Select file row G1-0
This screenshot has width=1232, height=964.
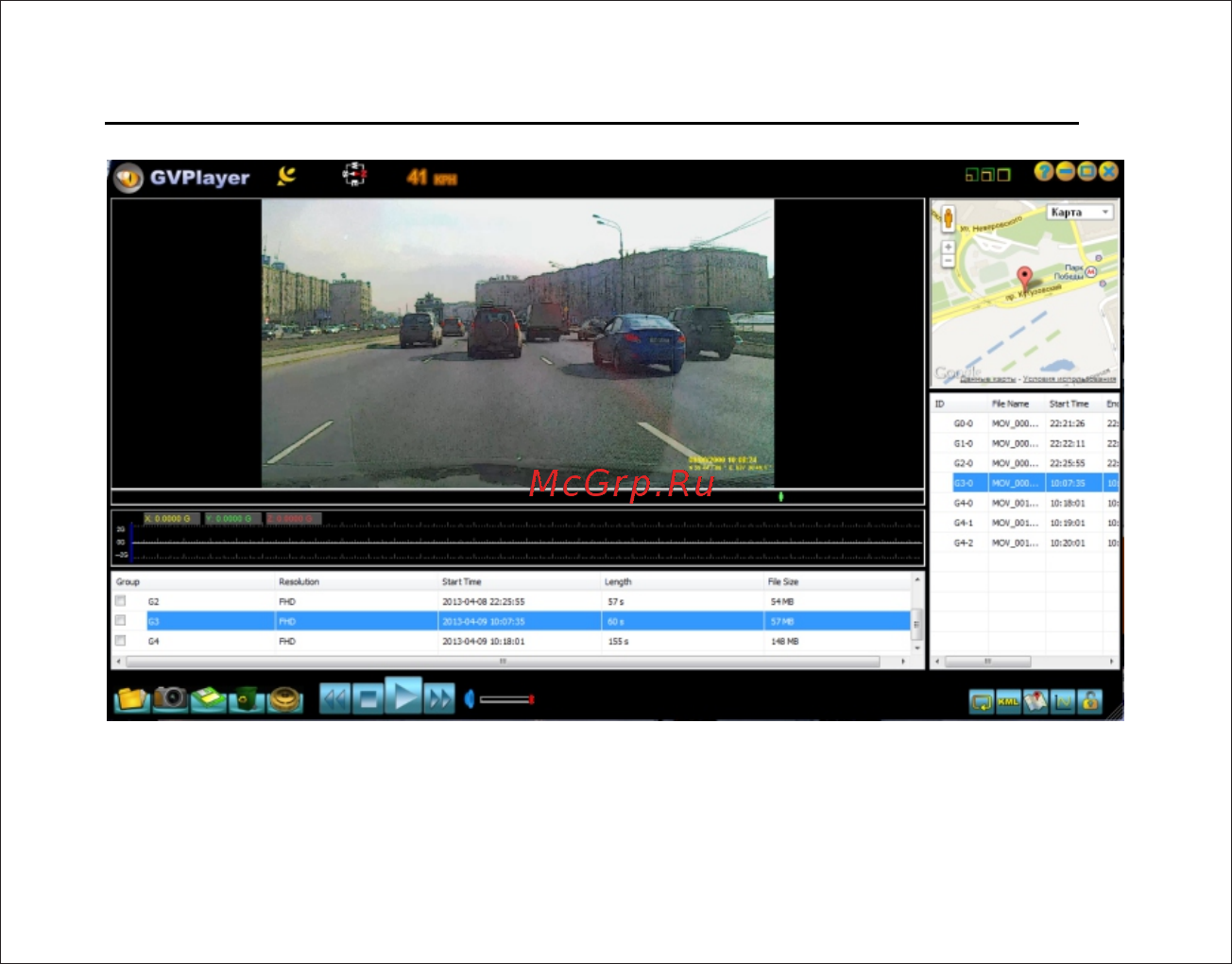point(1025,443)
